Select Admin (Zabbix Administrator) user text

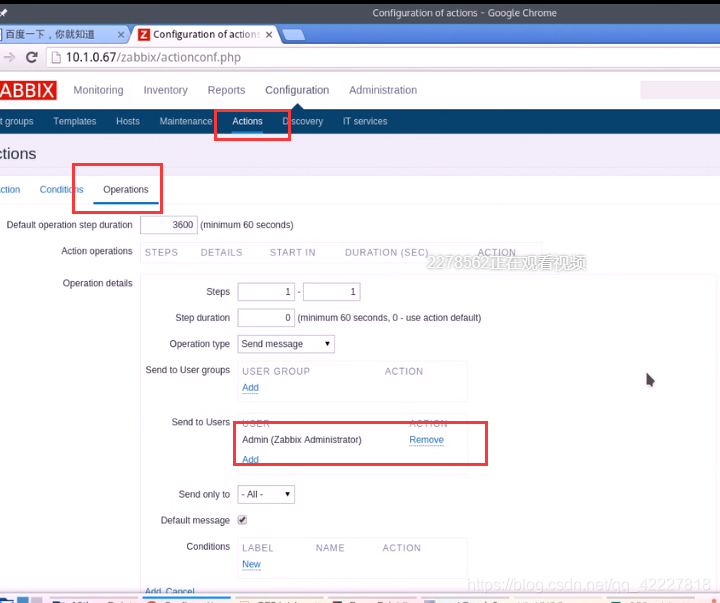click(302, 440)
